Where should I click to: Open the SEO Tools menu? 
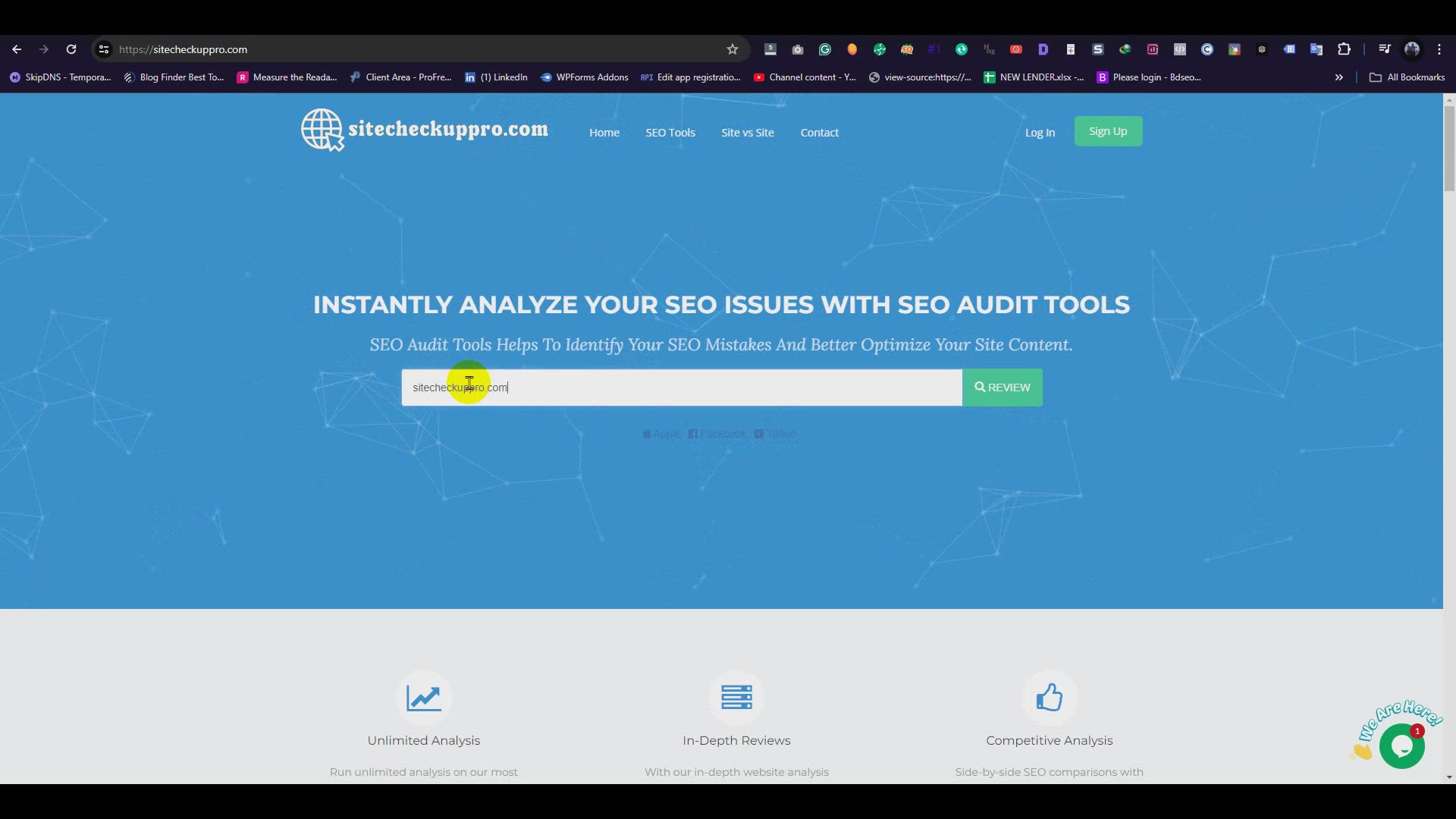coord(670,132)
